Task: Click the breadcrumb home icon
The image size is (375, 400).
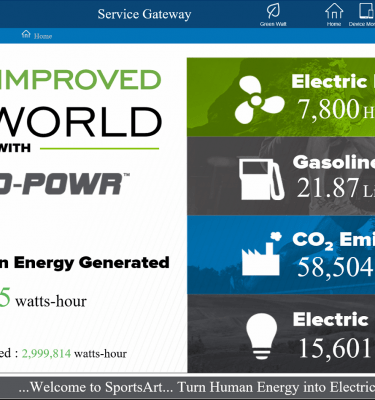Action: tap(26, 34)
